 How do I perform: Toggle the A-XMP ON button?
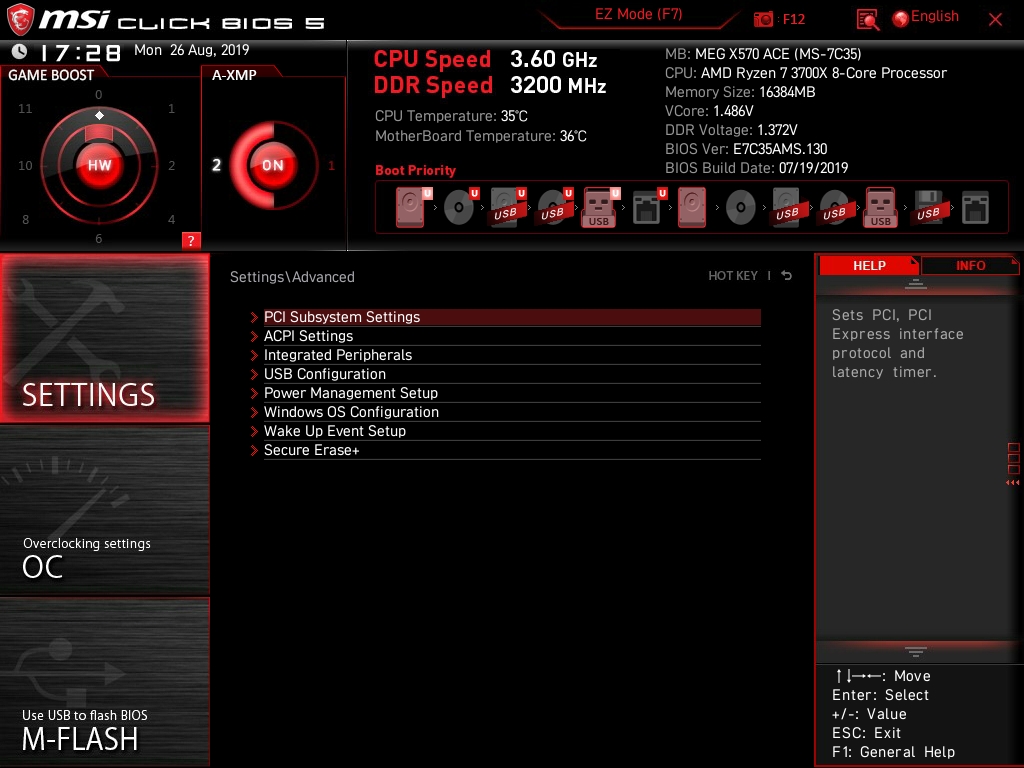pyautogui.click(x=272, y=165)
